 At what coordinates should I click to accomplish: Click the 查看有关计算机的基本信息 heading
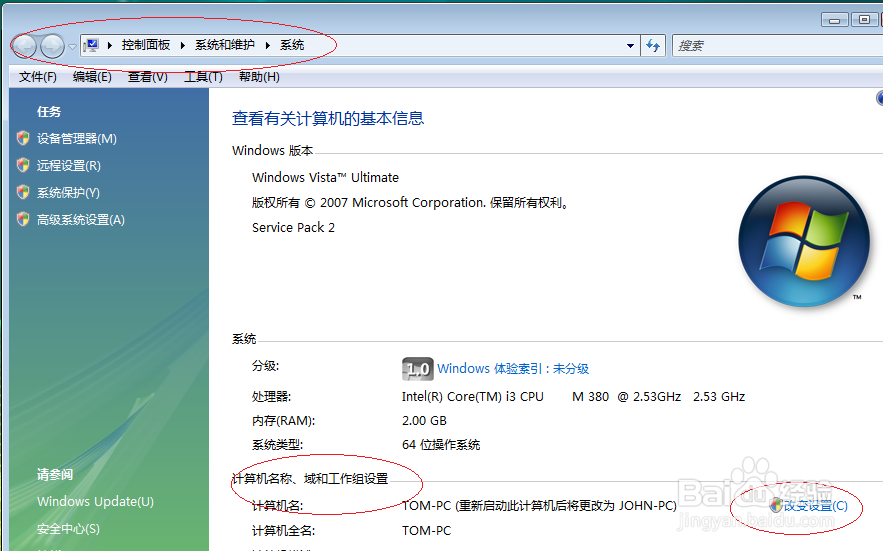click(x=328, y=118)
